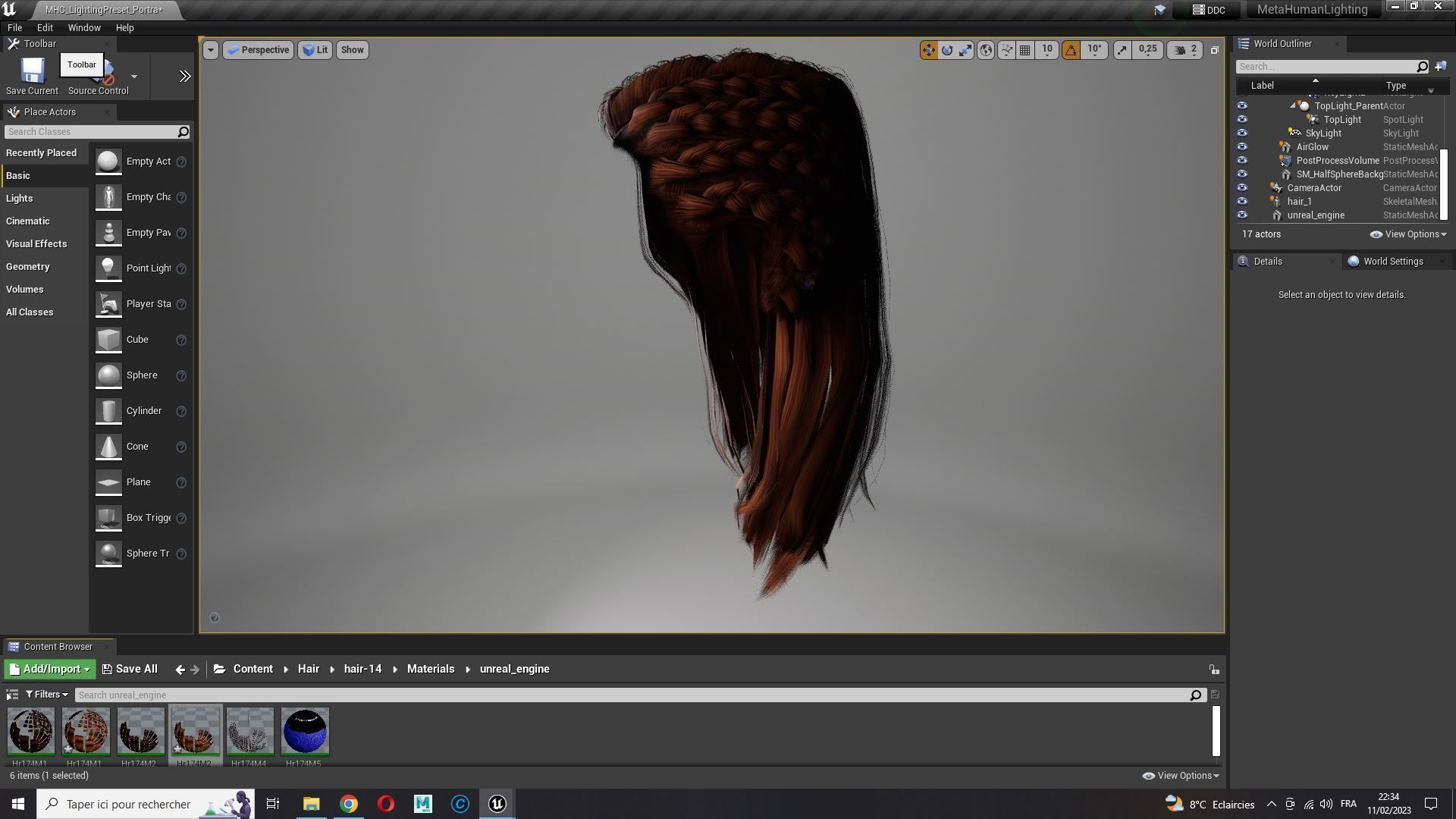Click Materials breadcrumb folder
Viewport: 1456px width, 819px height.
[x=431, y=670]
